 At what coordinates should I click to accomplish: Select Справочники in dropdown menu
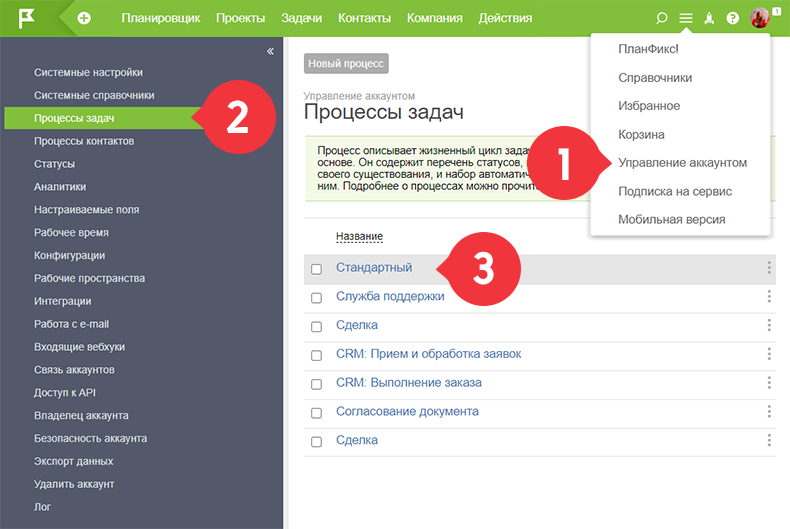point(655,78)
